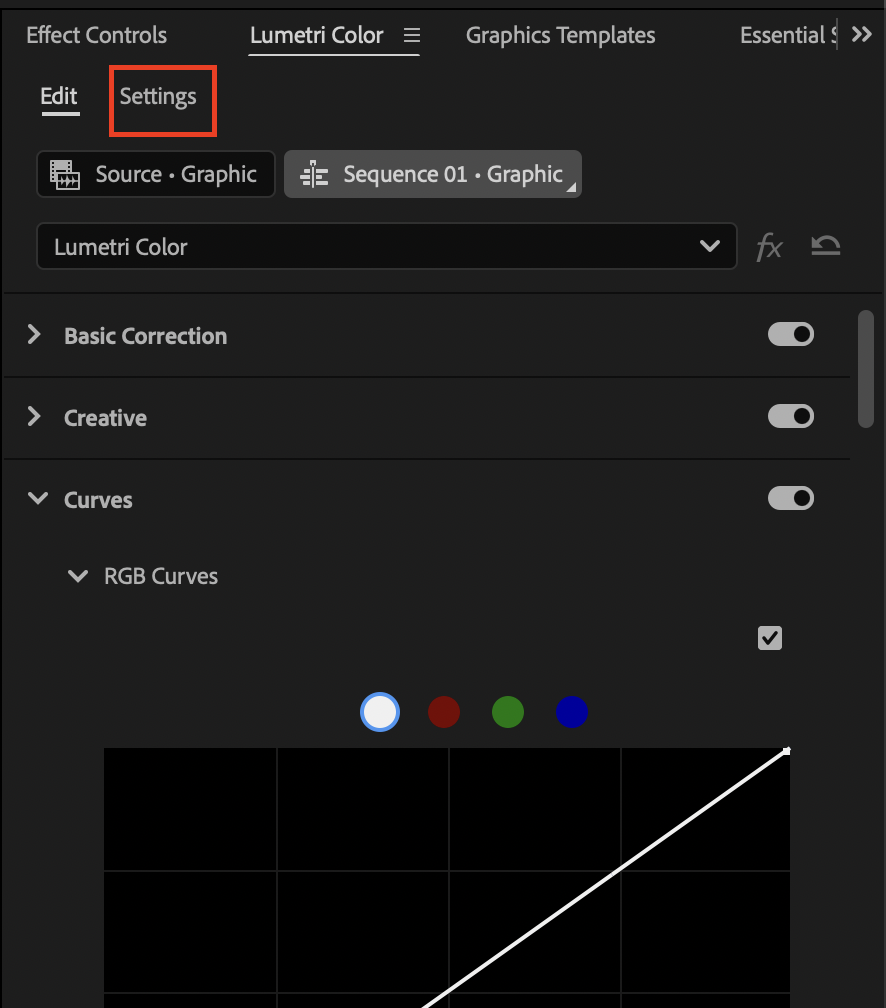Viewport: 886px width, 1008px height.
Task: Toggle the Basic Correction switch off
Action: pyautogui.click(x=791, y=334)
